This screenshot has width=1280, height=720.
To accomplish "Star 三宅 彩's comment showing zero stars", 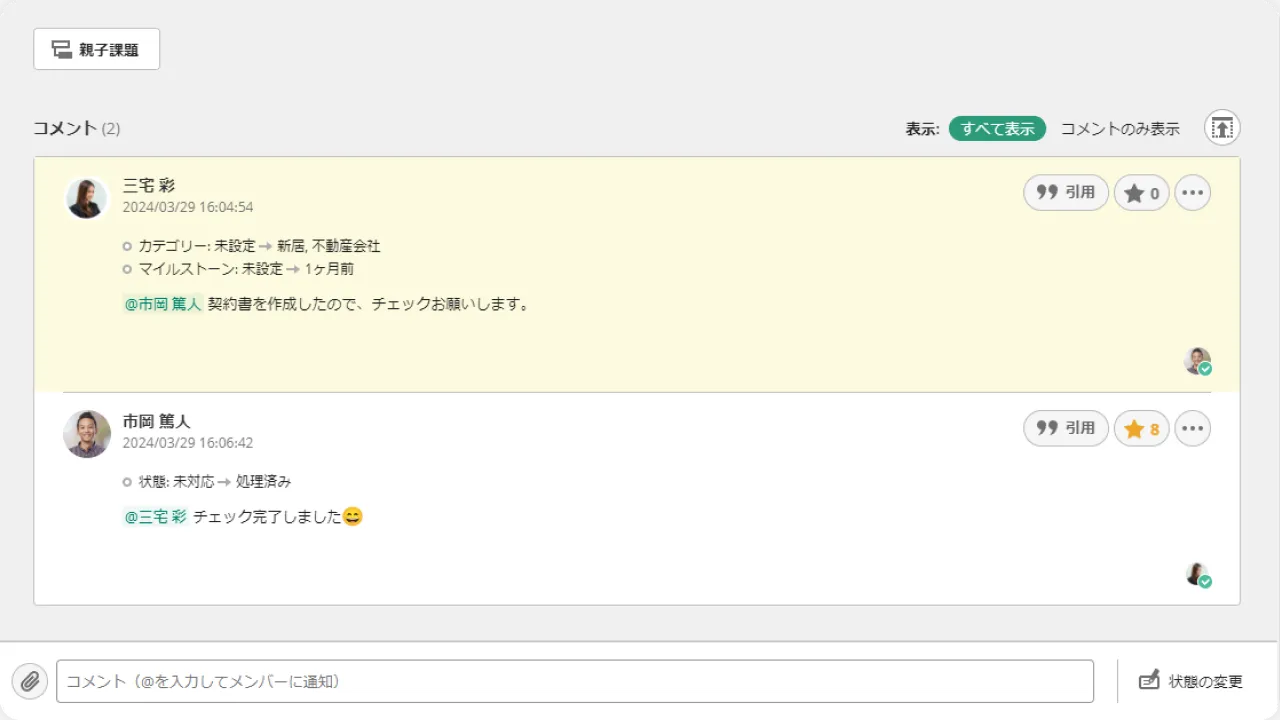I will [x=1141, y=192].
